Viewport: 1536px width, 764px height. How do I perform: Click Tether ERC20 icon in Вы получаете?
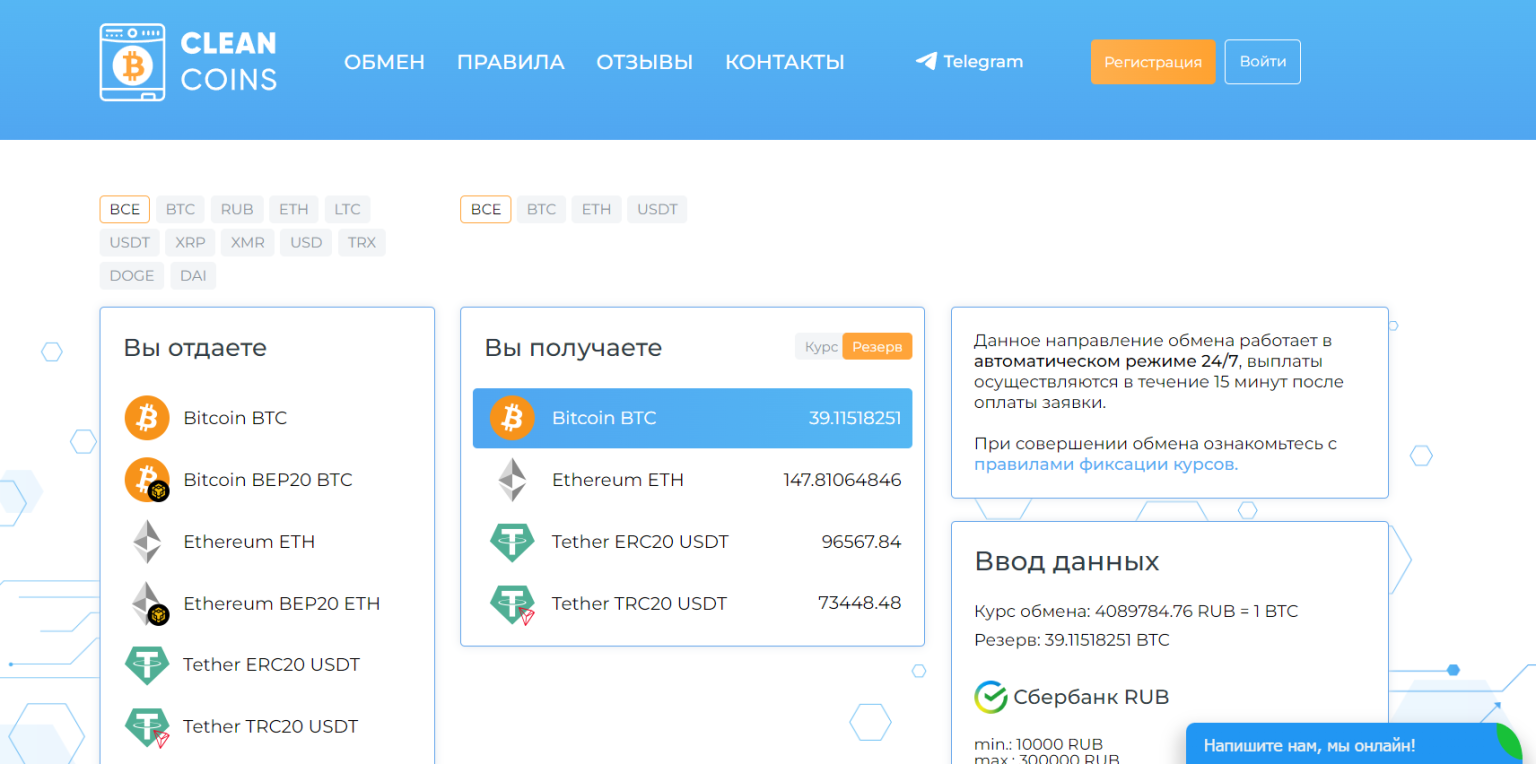512,542
